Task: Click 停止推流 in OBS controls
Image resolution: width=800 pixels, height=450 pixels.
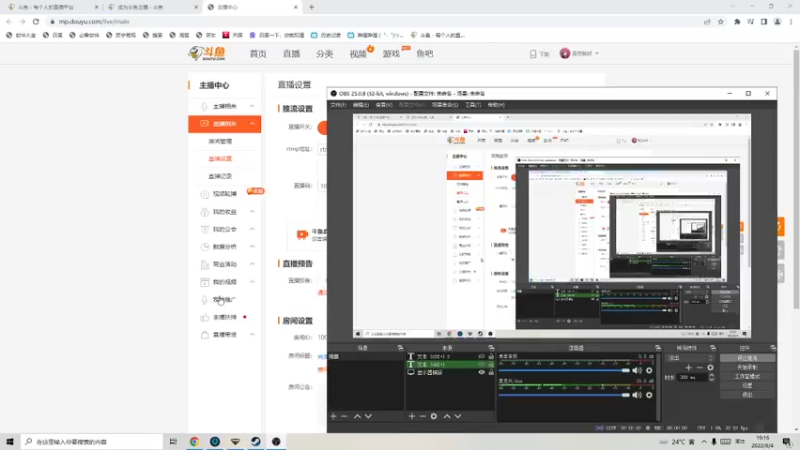Action: click(747, 358)
